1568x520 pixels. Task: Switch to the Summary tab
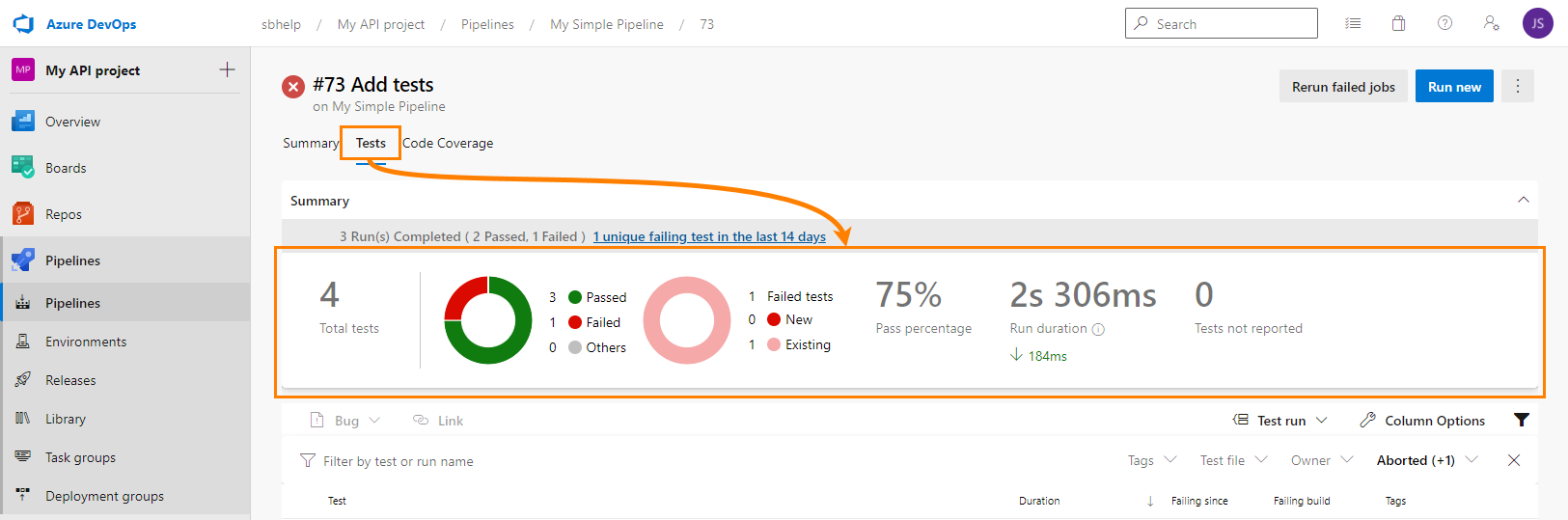click(311, 143)
